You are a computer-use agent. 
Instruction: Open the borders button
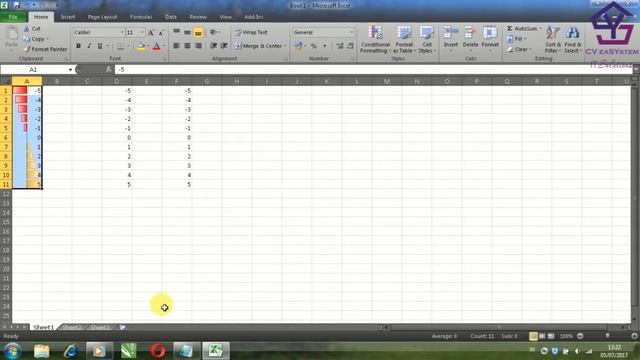pyautogui.click(x=120, y=47)
